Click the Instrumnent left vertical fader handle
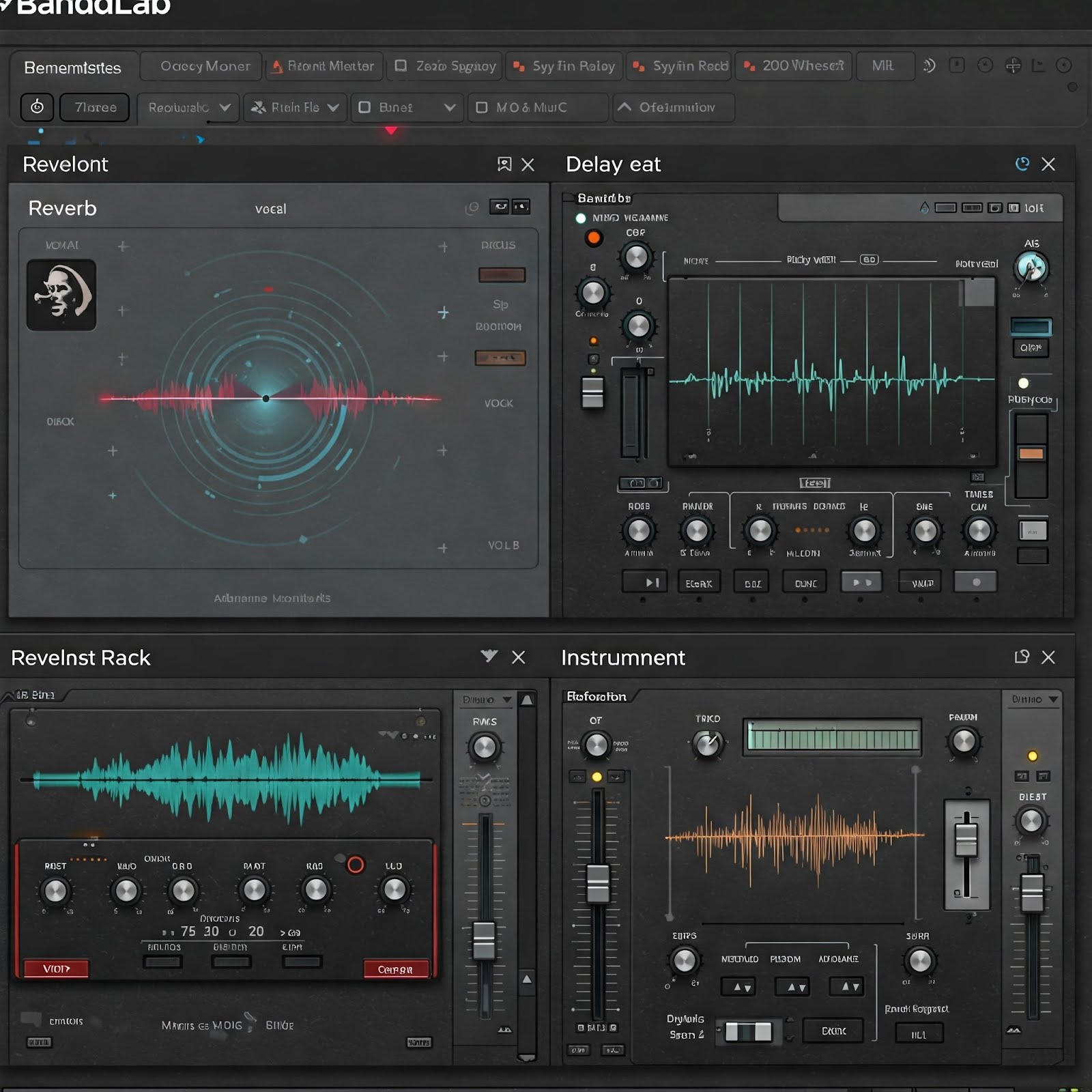The image size is (1092, 1092). 598,883
